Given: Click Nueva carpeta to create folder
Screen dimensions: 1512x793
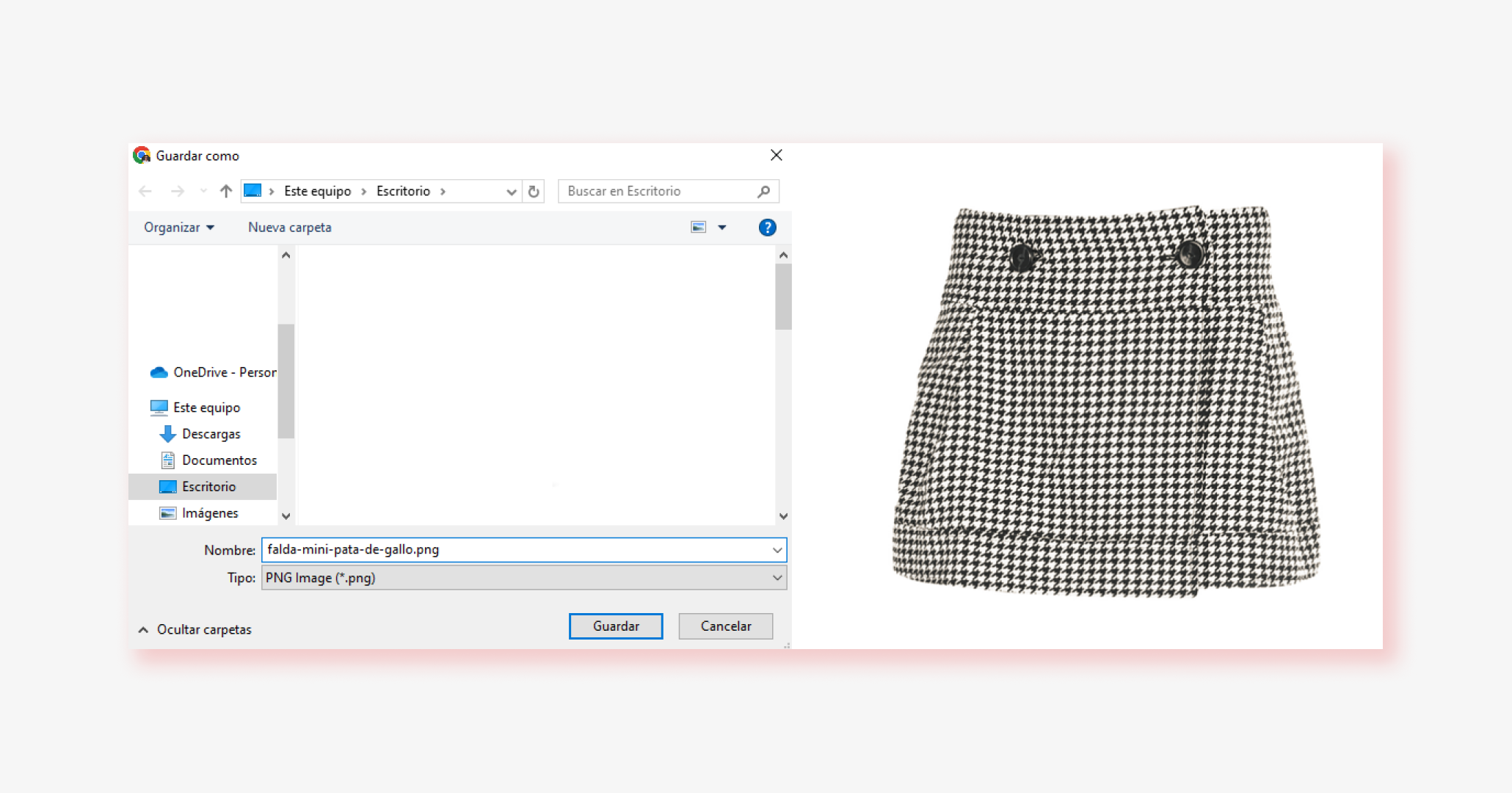Looking at the screenshot, I should click(288, 228).
